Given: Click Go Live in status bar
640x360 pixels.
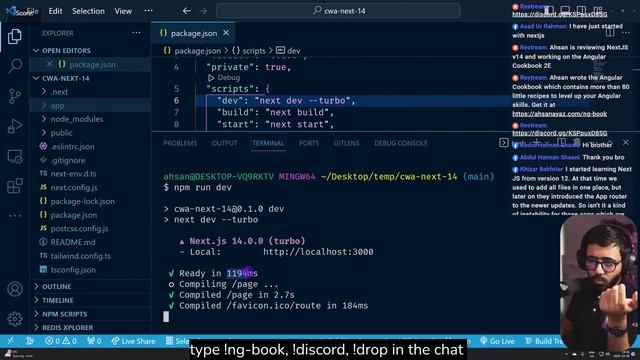Looking at the screenshot, I should (x=497, y=341).
